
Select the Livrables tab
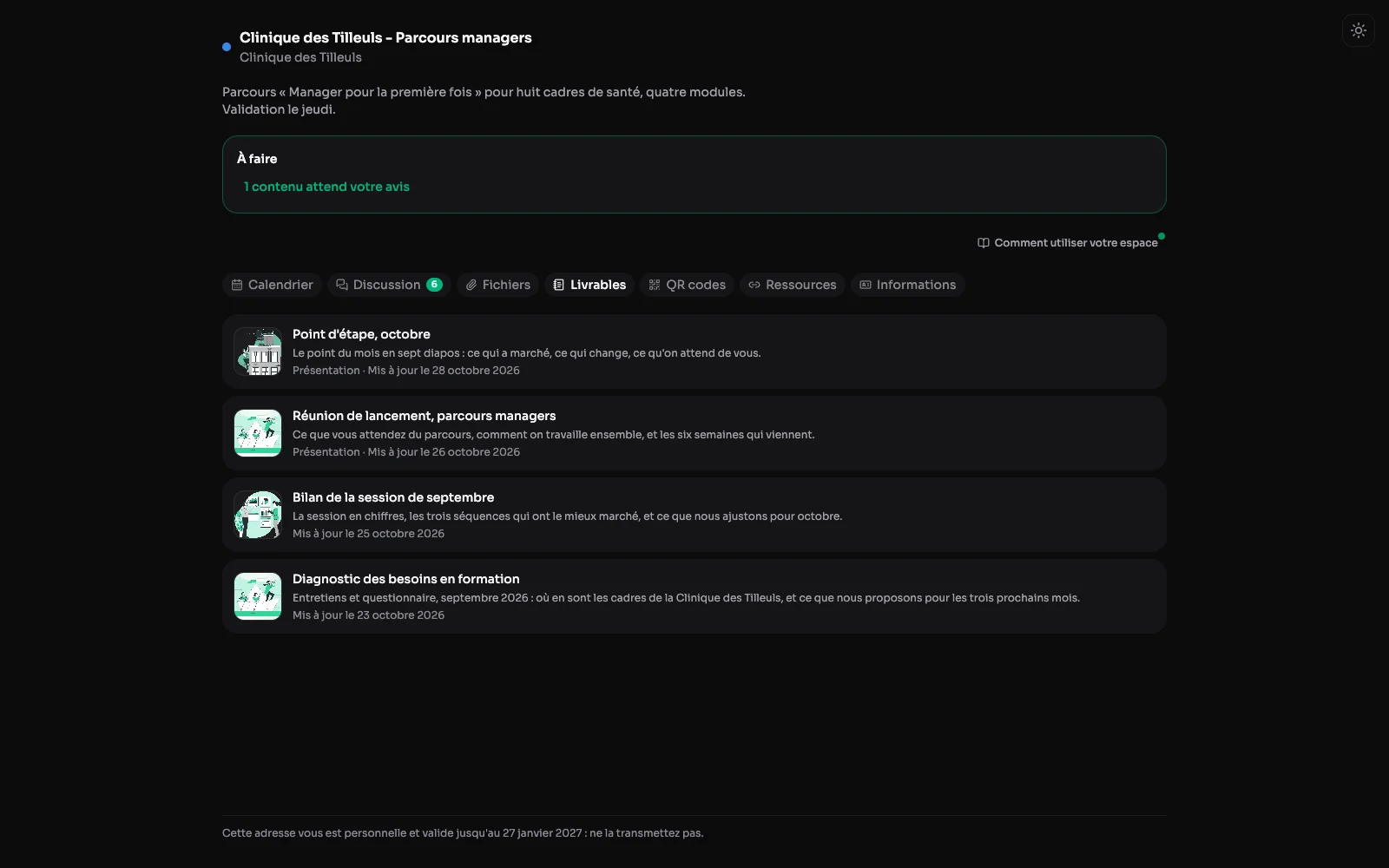coord(589,285)
